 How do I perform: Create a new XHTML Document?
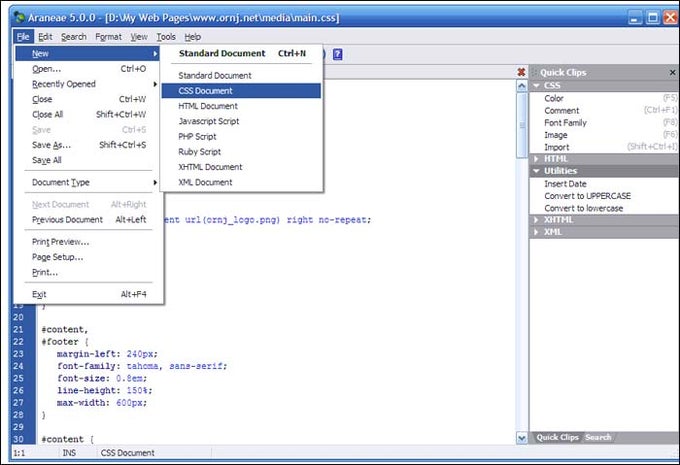pos(242,167)
